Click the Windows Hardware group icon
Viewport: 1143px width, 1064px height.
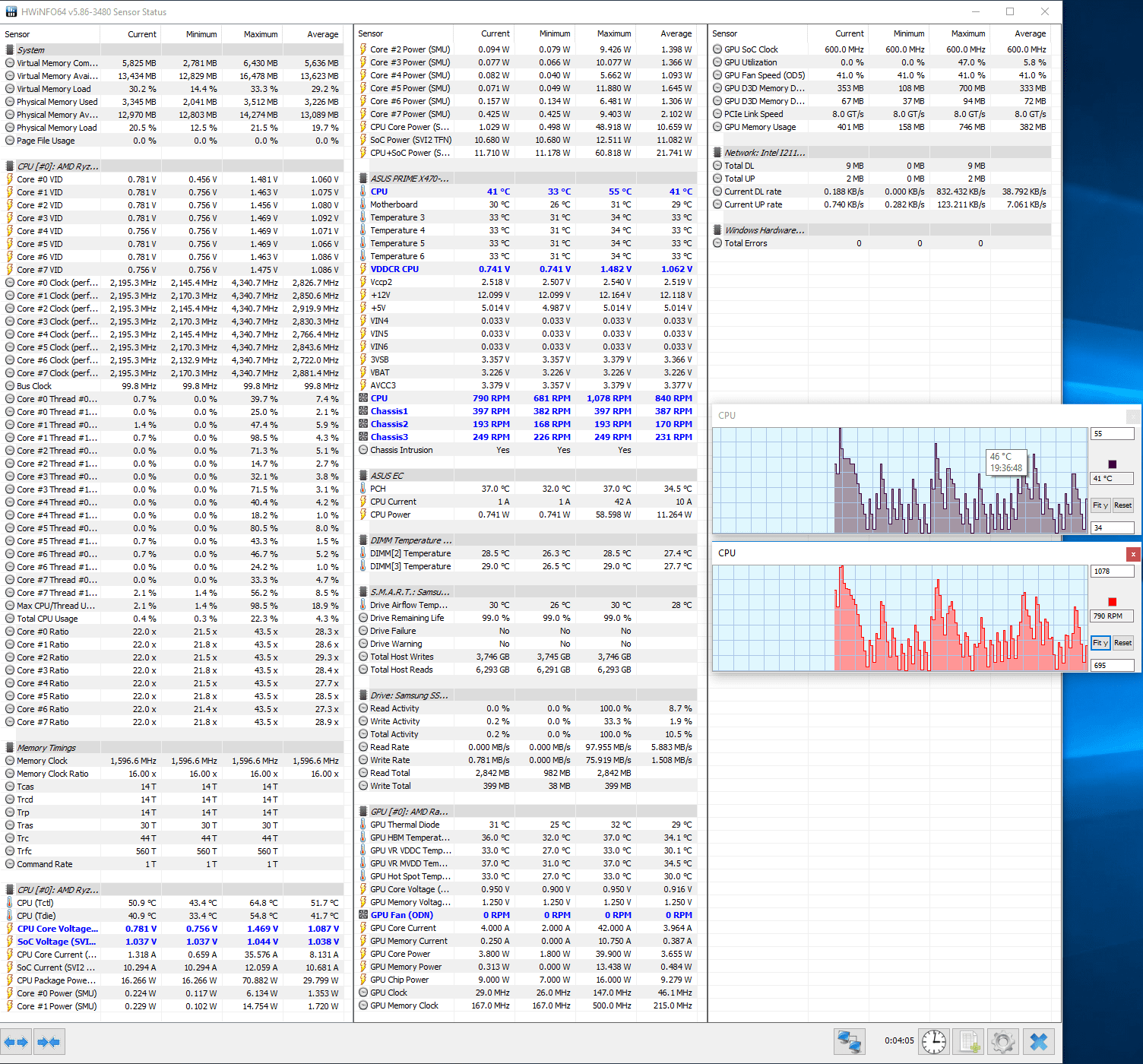[717, 230]
